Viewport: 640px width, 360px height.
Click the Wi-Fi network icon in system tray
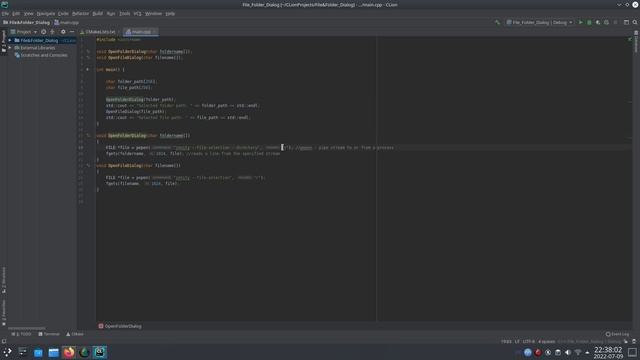point(578,352)
